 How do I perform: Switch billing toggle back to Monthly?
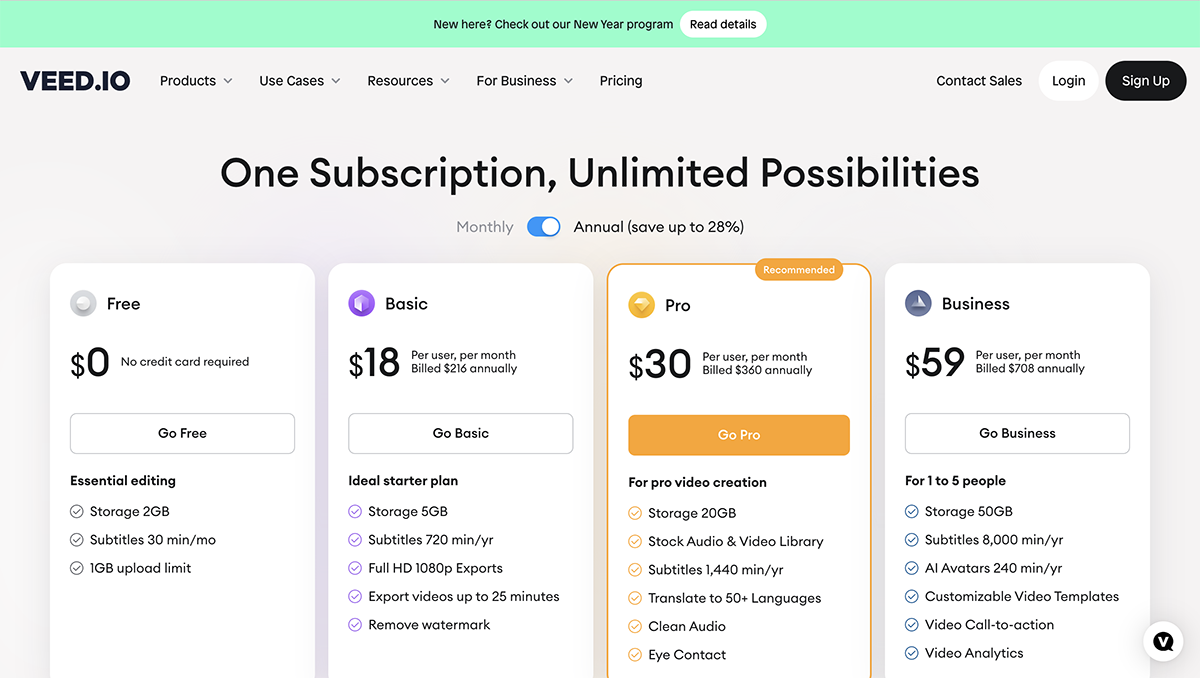click(543, 226)
